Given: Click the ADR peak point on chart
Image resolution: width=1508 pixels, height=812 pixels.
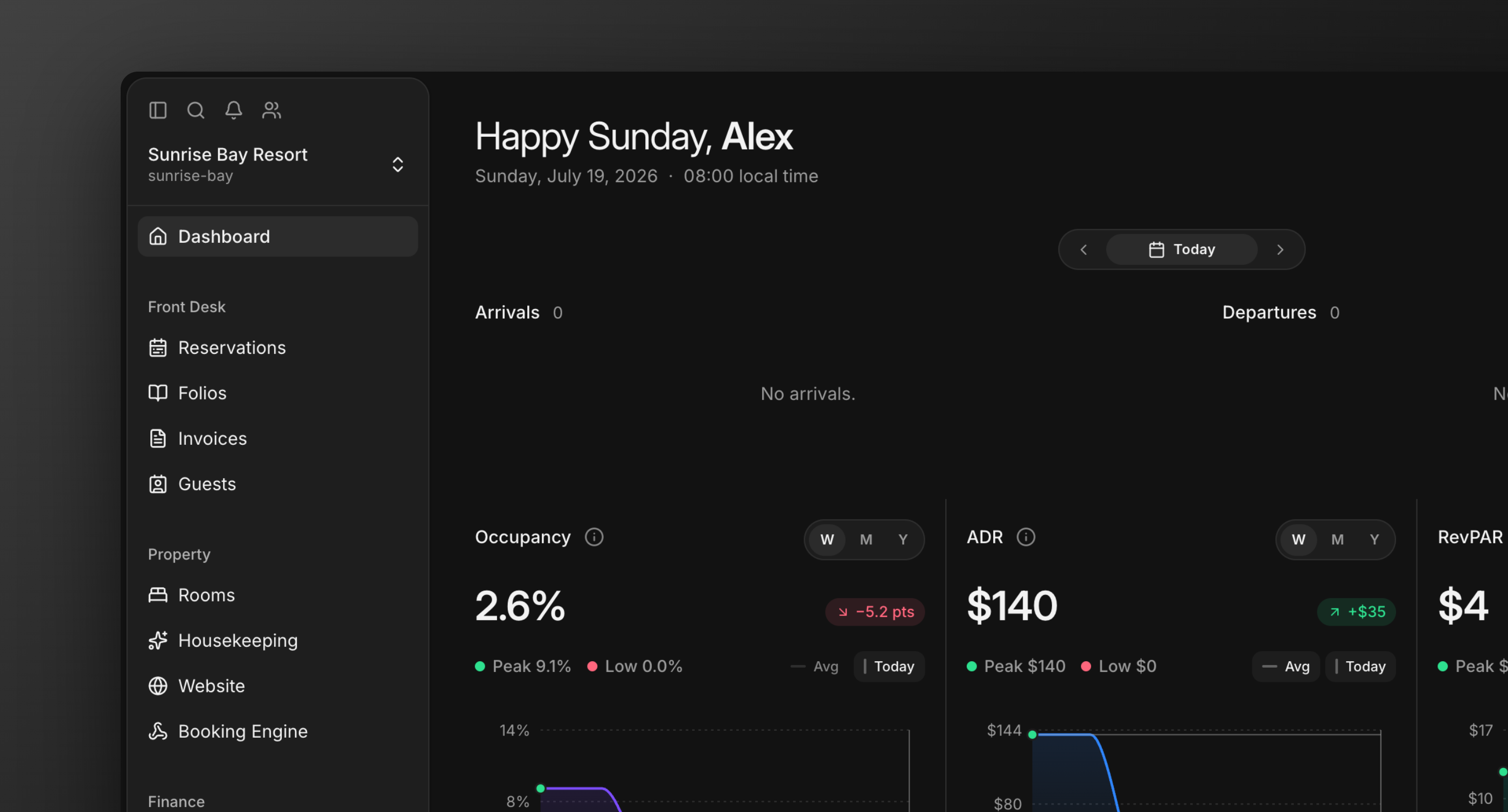Looking at the screenshot, I should click(1032, 734).
